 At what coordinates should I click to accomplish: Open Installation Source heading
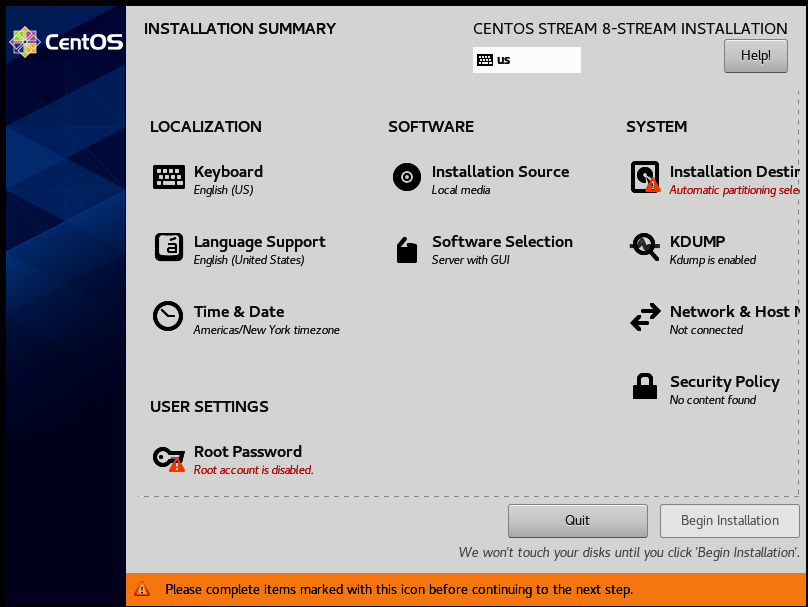(x=500, y=172)
